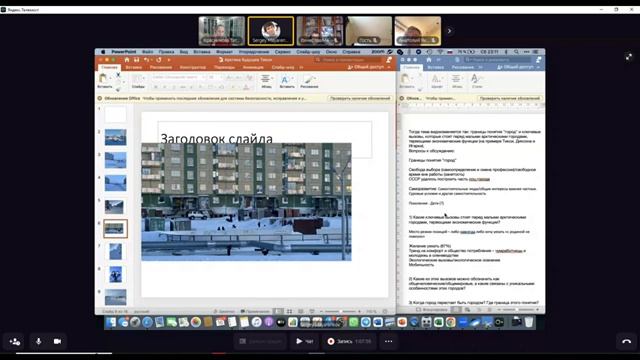Switch to Вставка ribbon tab in PowerPoint
This screenshot has height=360, width=640.
tap(133, 67)
